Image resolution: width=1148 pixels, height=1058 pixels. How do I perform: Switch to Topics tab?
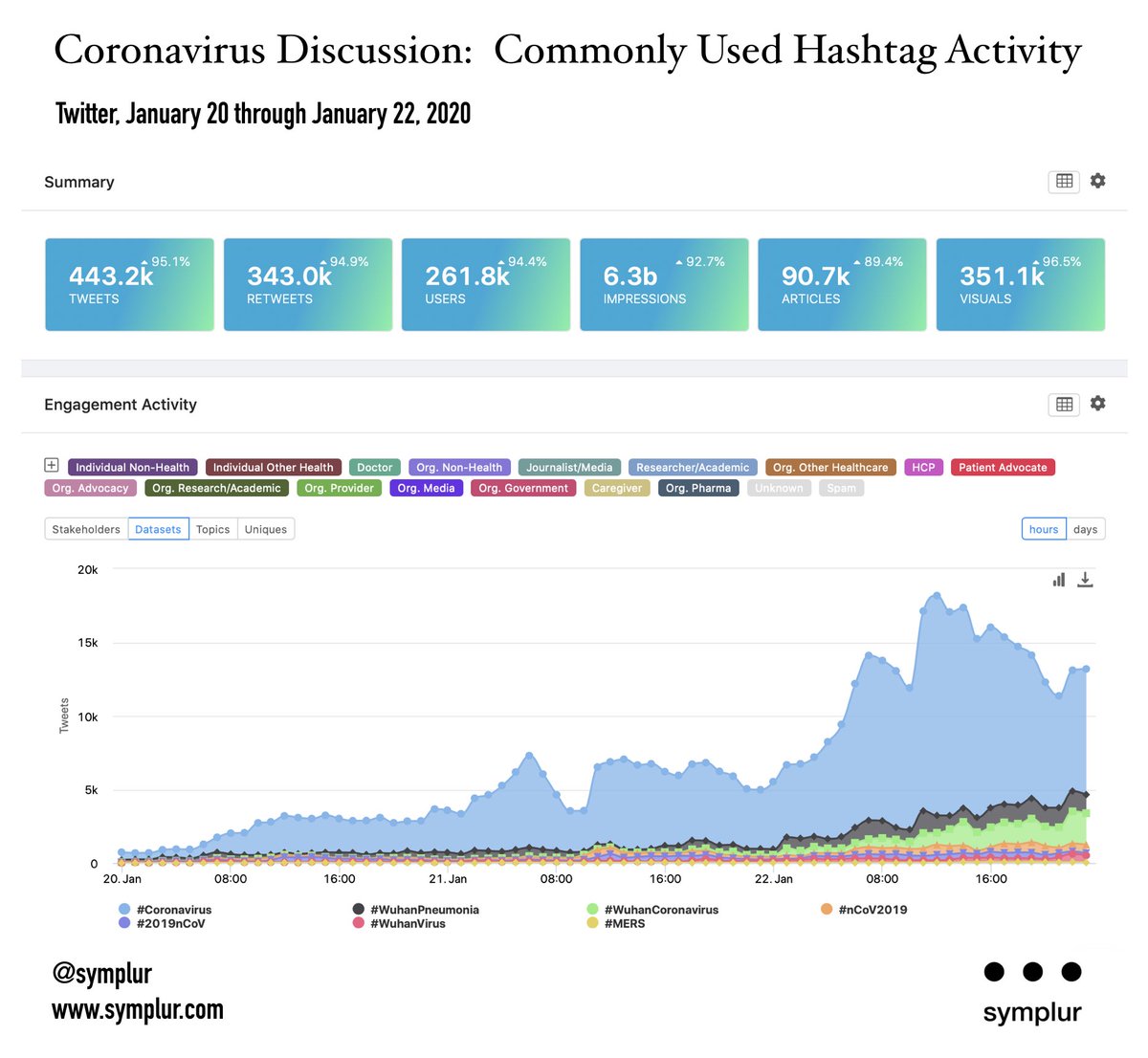[212, 529]
